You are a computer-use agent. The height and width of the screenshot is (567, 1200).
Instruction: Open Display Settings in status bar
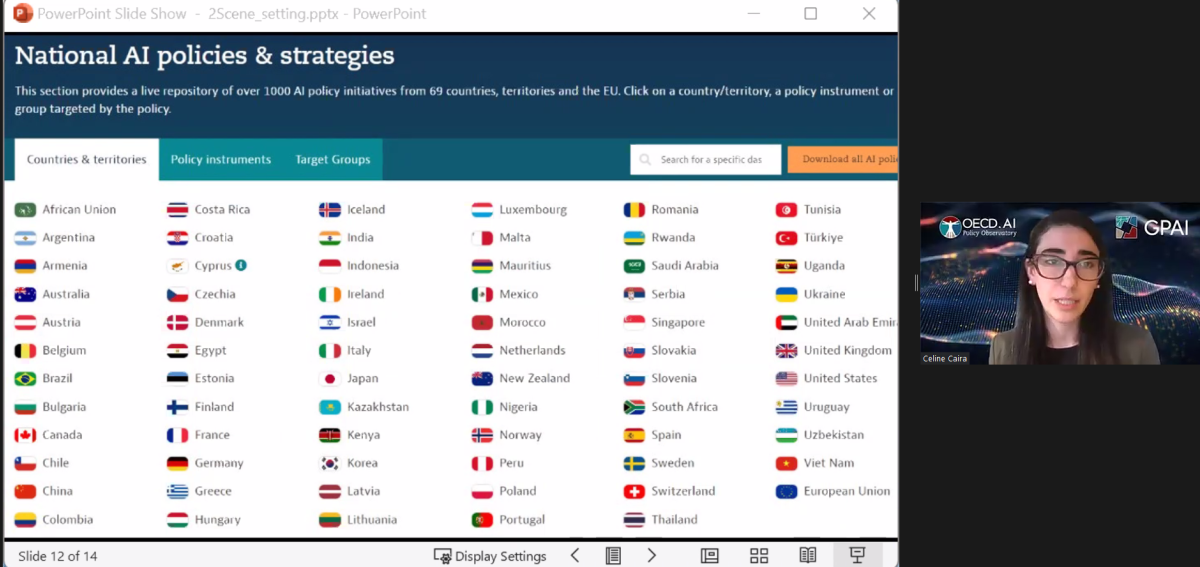coord(490,556)
